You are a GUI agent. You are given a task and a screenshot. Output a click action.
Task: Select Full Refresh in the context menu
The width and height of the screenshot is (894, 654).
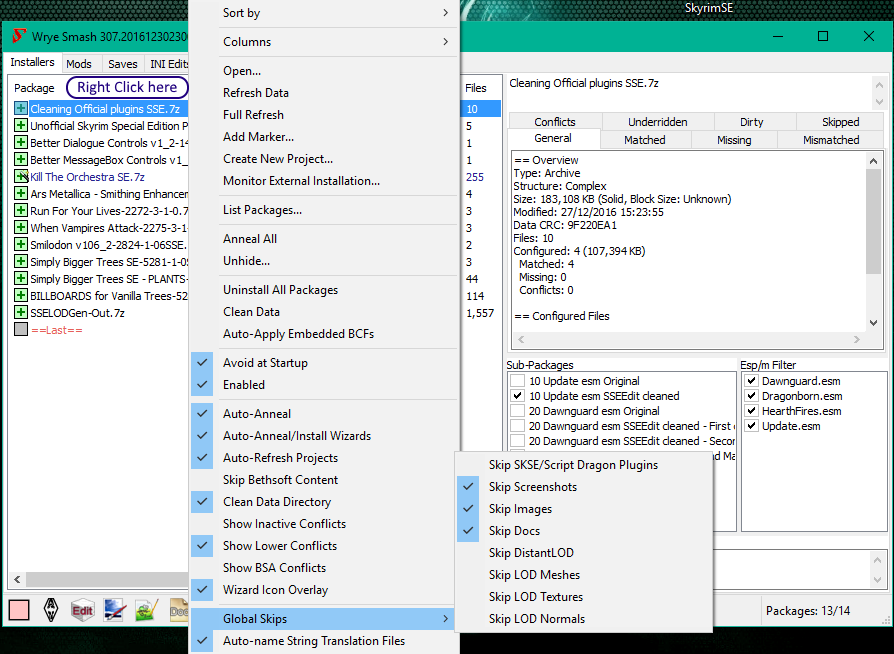pos(253,115)
